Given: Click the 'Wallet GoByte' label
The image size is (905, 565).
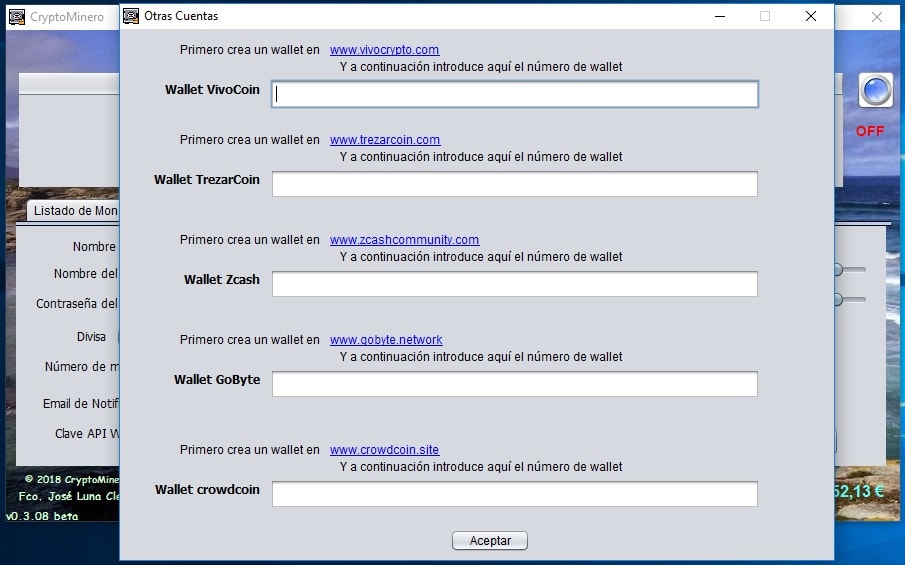Looking at the screenshot, I should pos(217,380).
